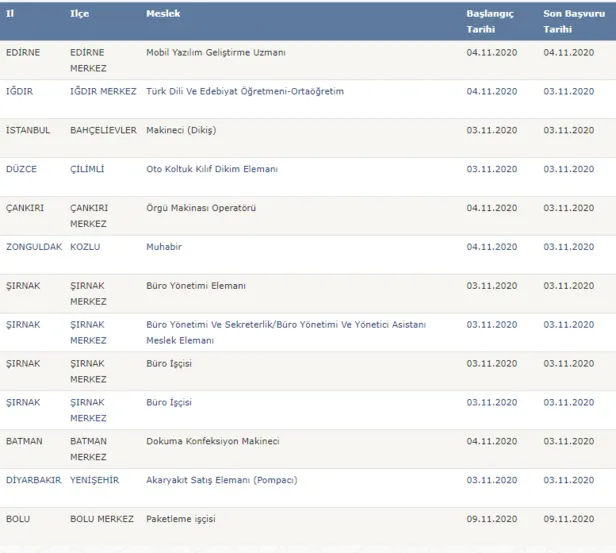616x553 pixels.
Task: Select the Paketleme işçisi job entry
Action: coord(181,519)
